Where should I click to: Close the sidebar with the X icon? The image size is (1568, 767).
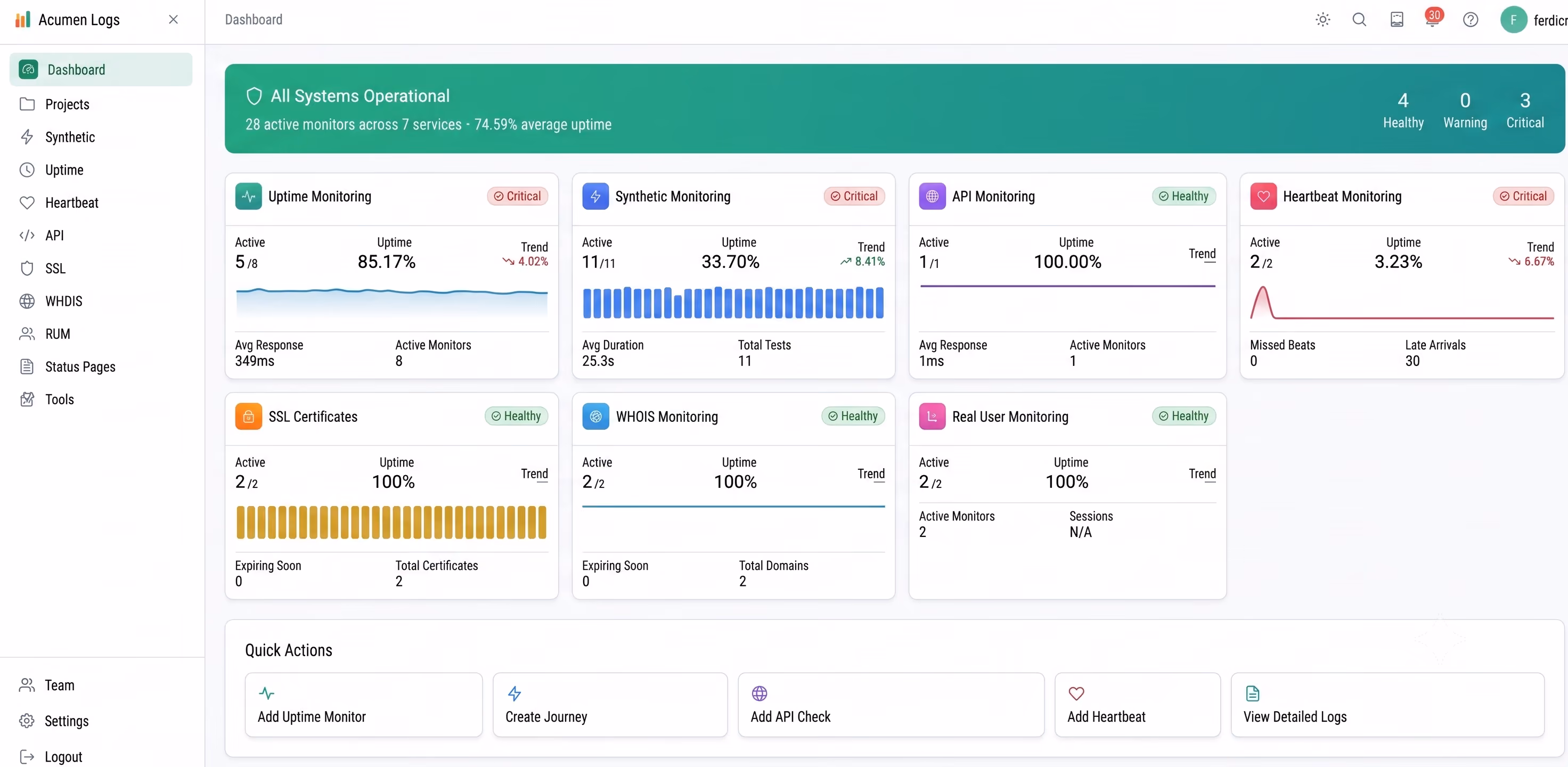point(174,20)
